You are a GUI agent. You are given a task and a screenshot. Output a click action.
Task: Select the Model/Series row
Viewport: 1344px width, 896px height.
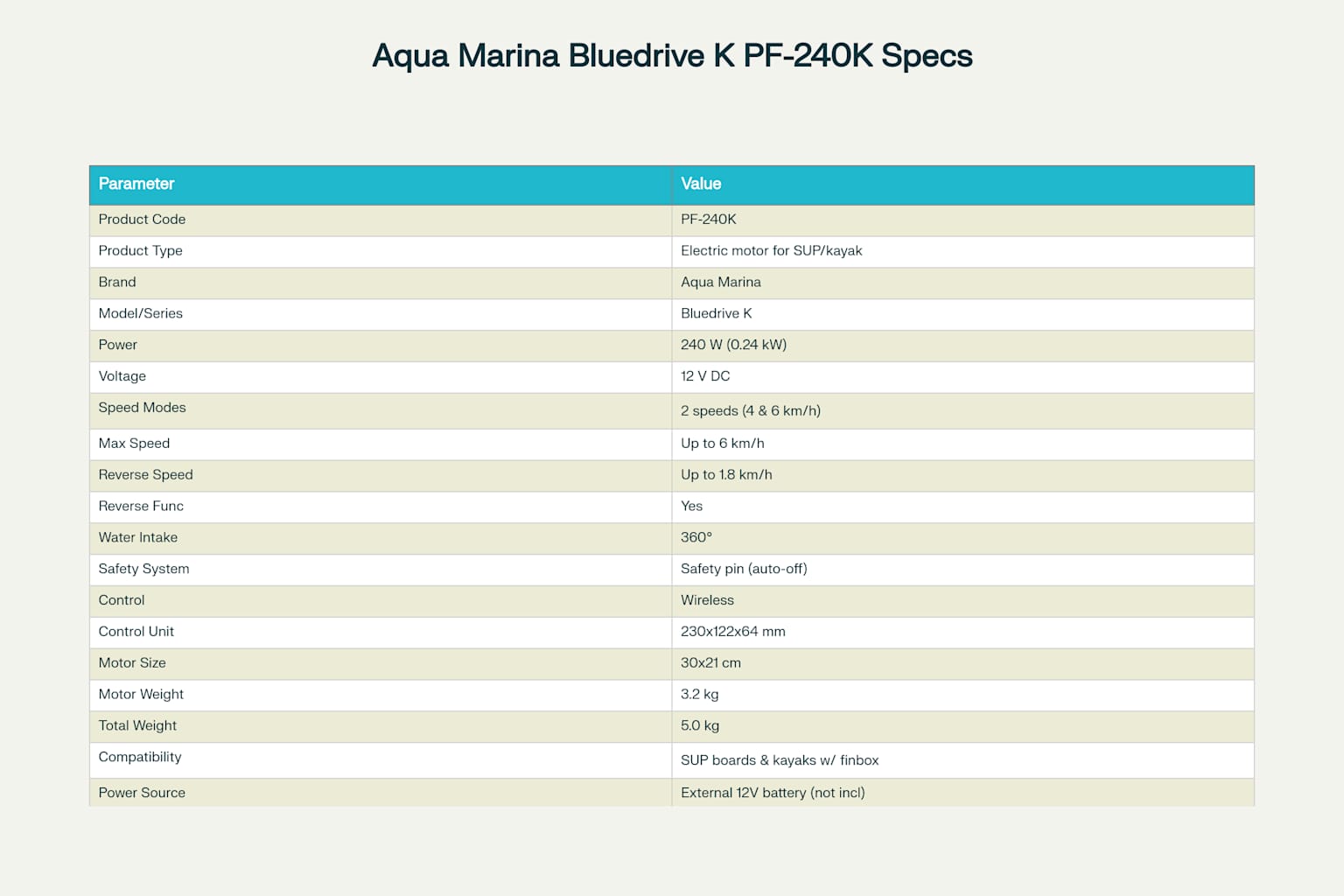(140, 313)
